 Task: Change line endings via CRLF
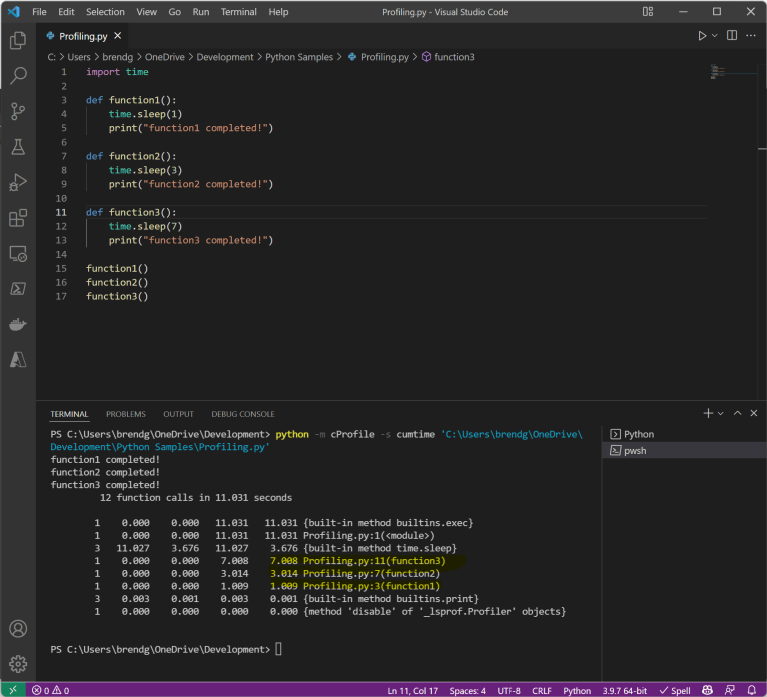541,691
